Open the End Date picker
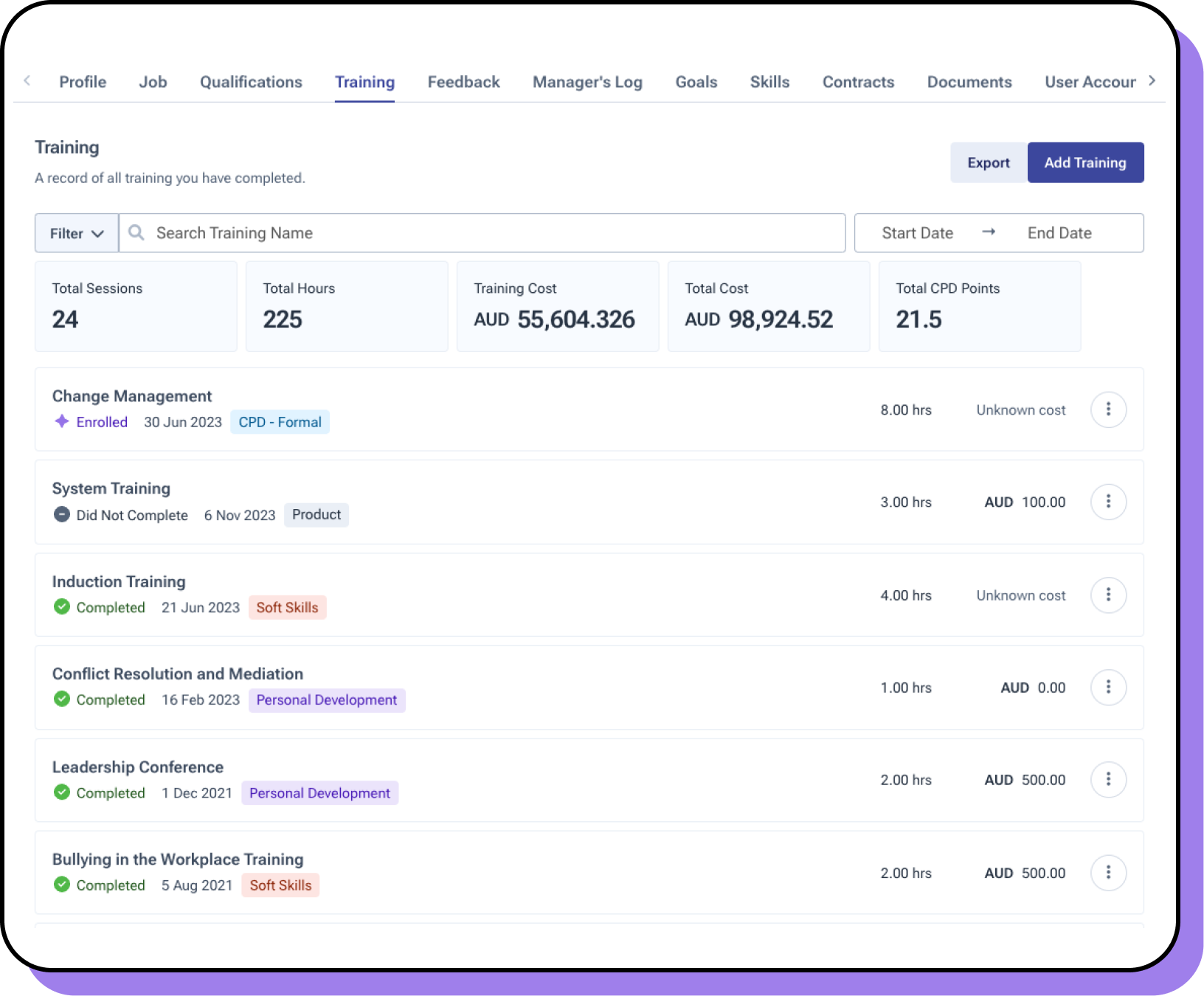This screenshot has width=1204, height=996. 1059,233
